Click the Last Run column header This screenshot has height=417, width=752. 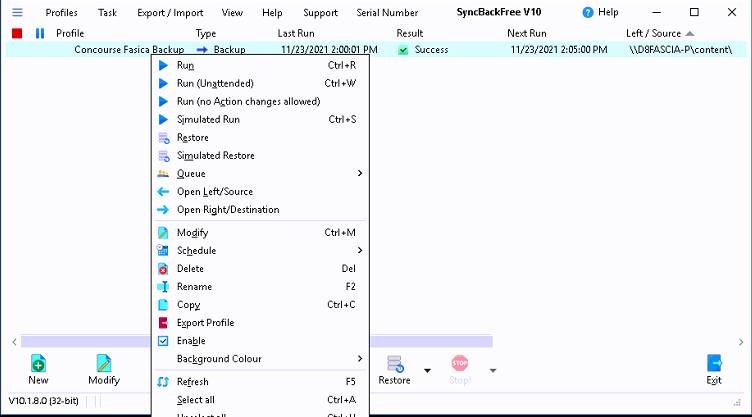click(297, 33)
